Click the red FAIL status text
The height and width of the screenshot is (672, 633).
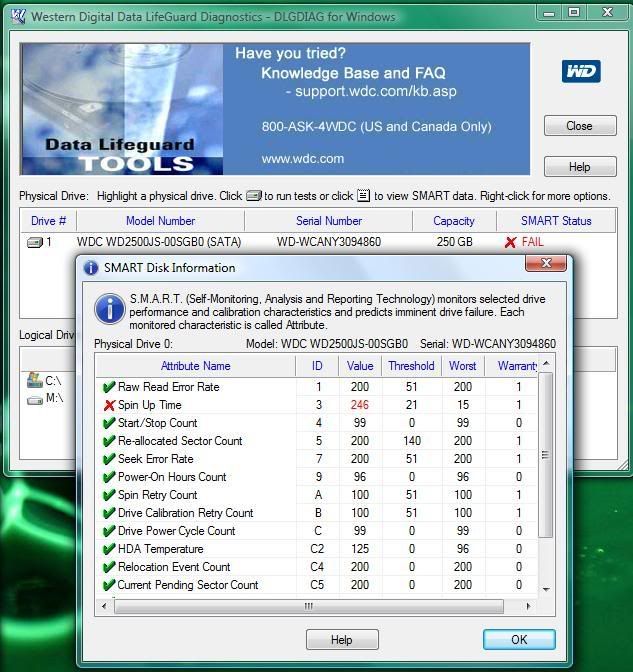[533, 242]
